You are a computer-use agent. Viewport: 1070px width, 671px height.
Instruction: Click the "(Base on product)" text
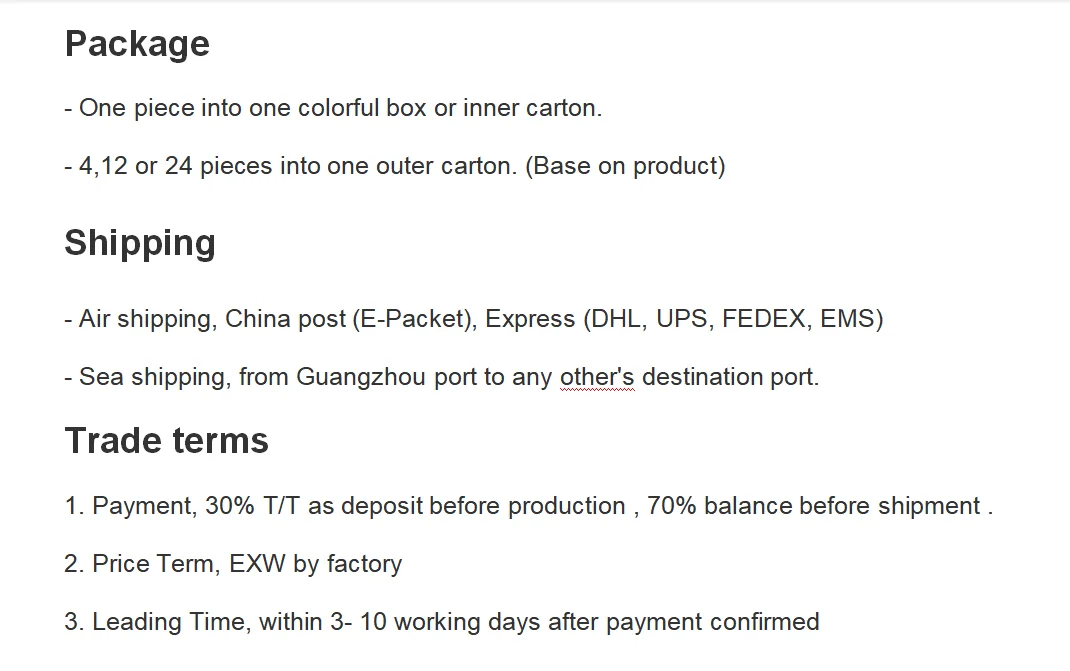coord(629,166)
